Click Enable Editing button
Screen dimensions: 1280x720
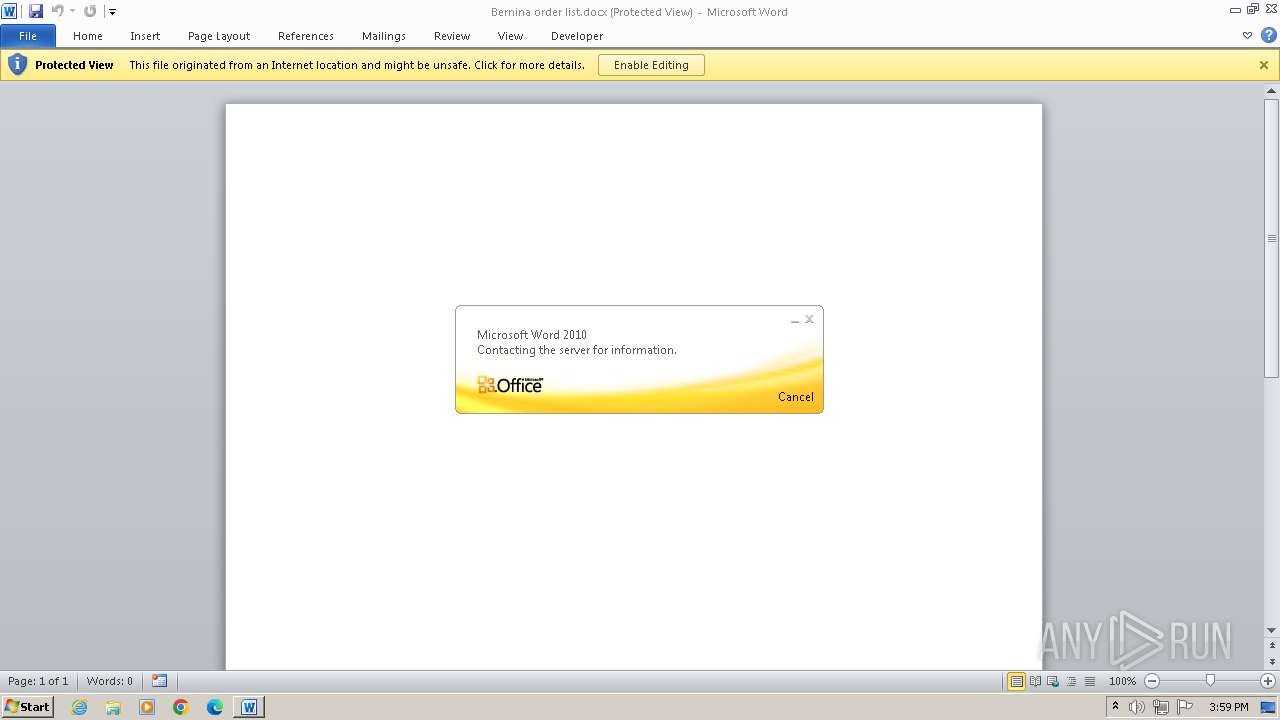[651, 65]
